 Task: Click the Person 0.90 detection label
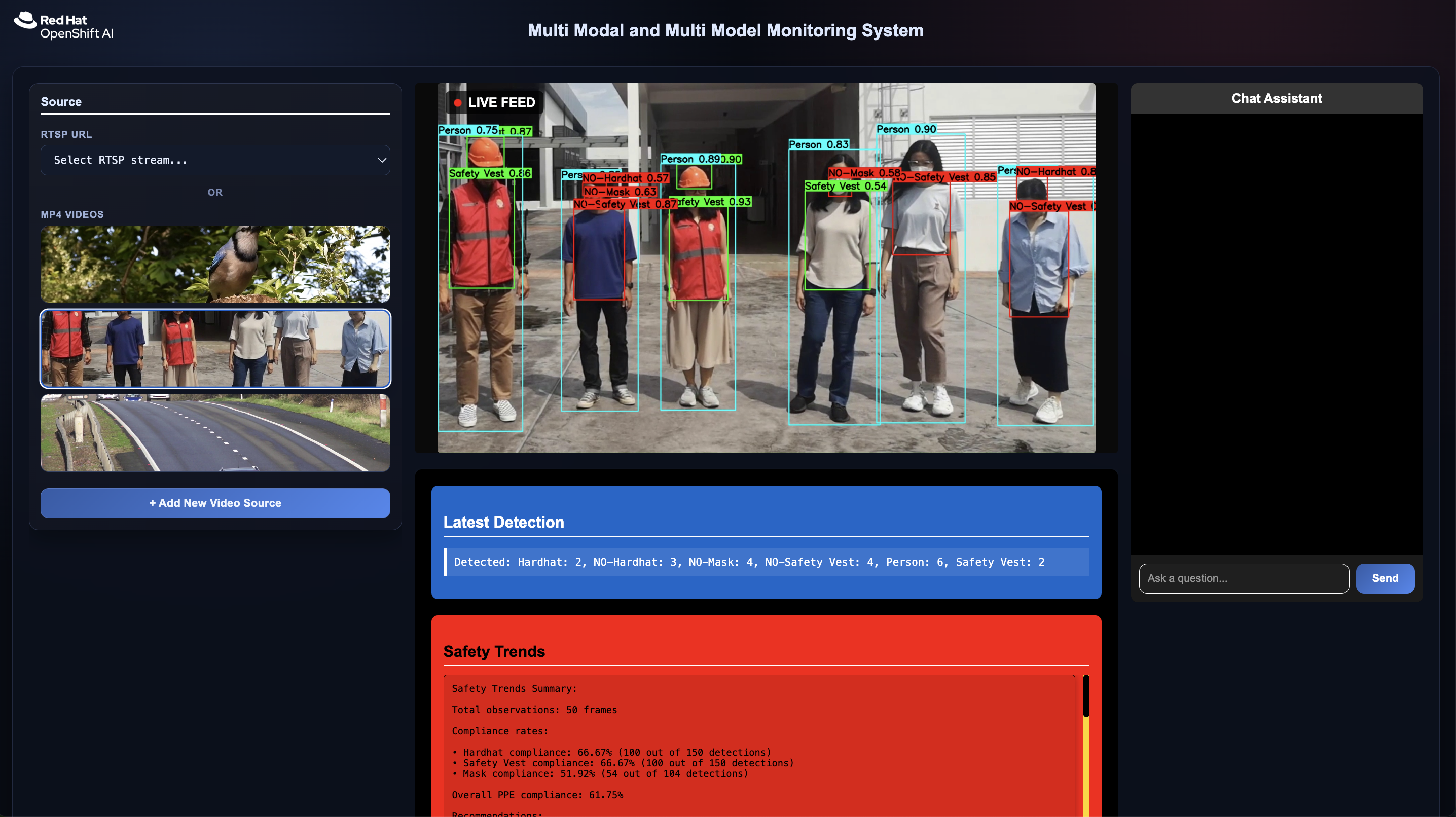click(x=906, y=129)
